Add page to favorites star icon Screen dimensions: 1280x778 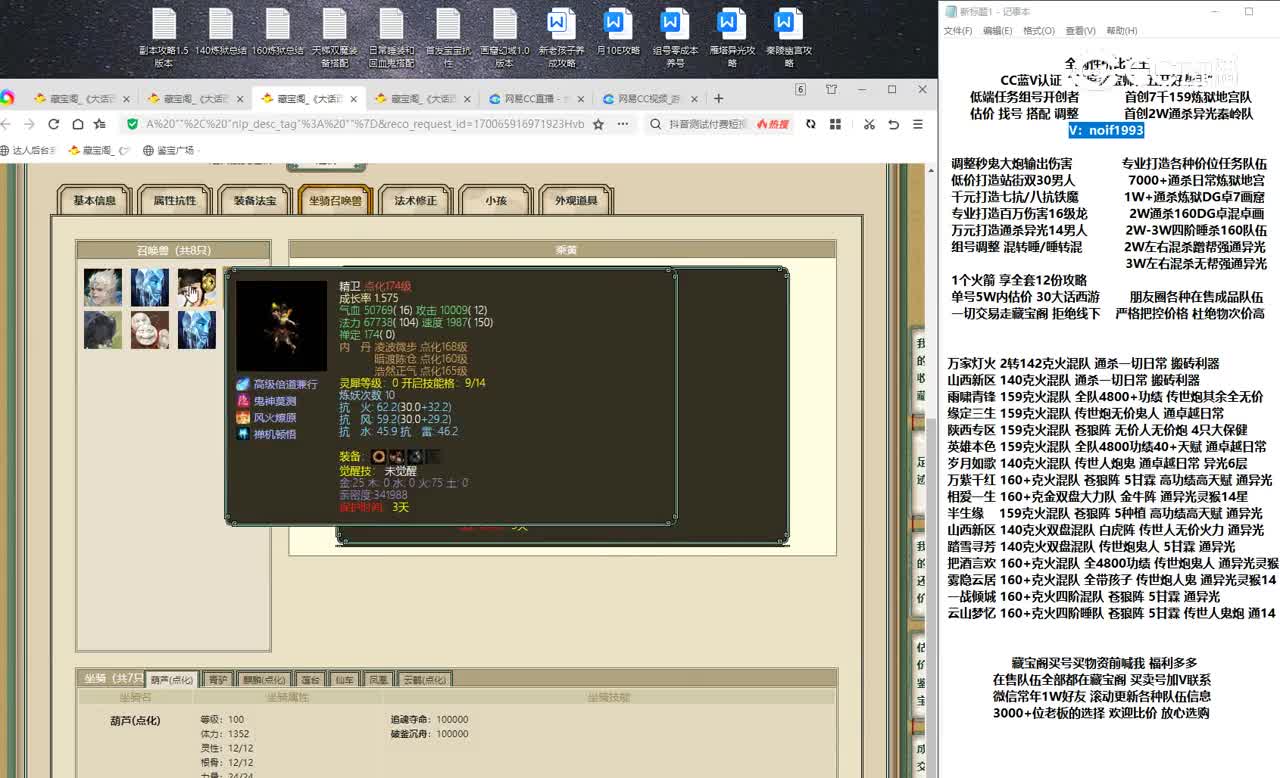pos(598,124)
